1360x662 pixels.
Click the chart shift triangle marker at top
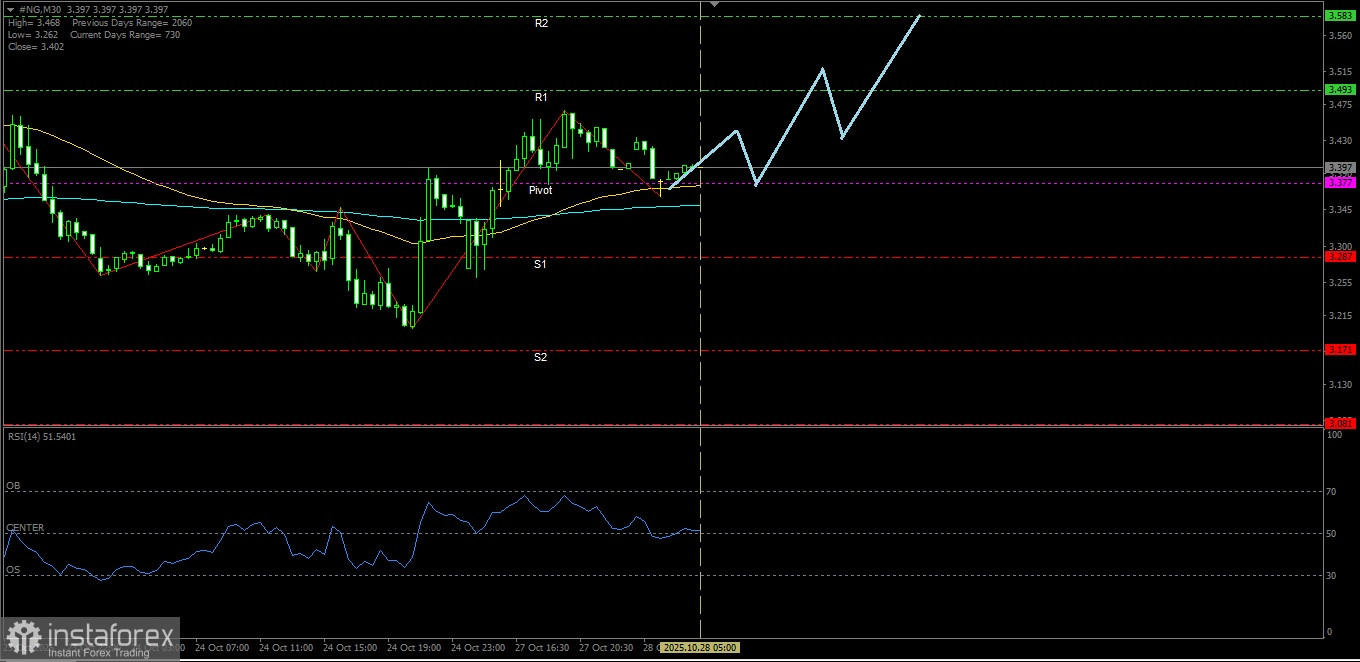tap(714, 5)
